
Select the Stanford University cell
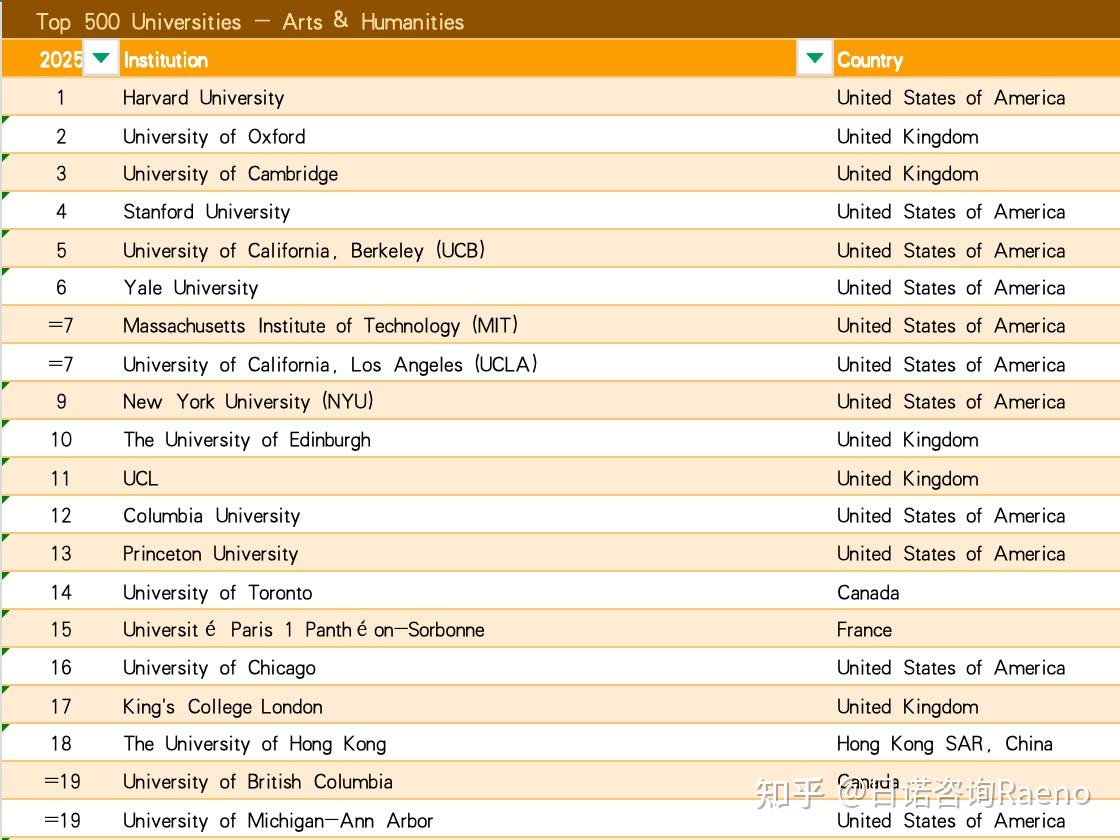[x=206, y=212]
